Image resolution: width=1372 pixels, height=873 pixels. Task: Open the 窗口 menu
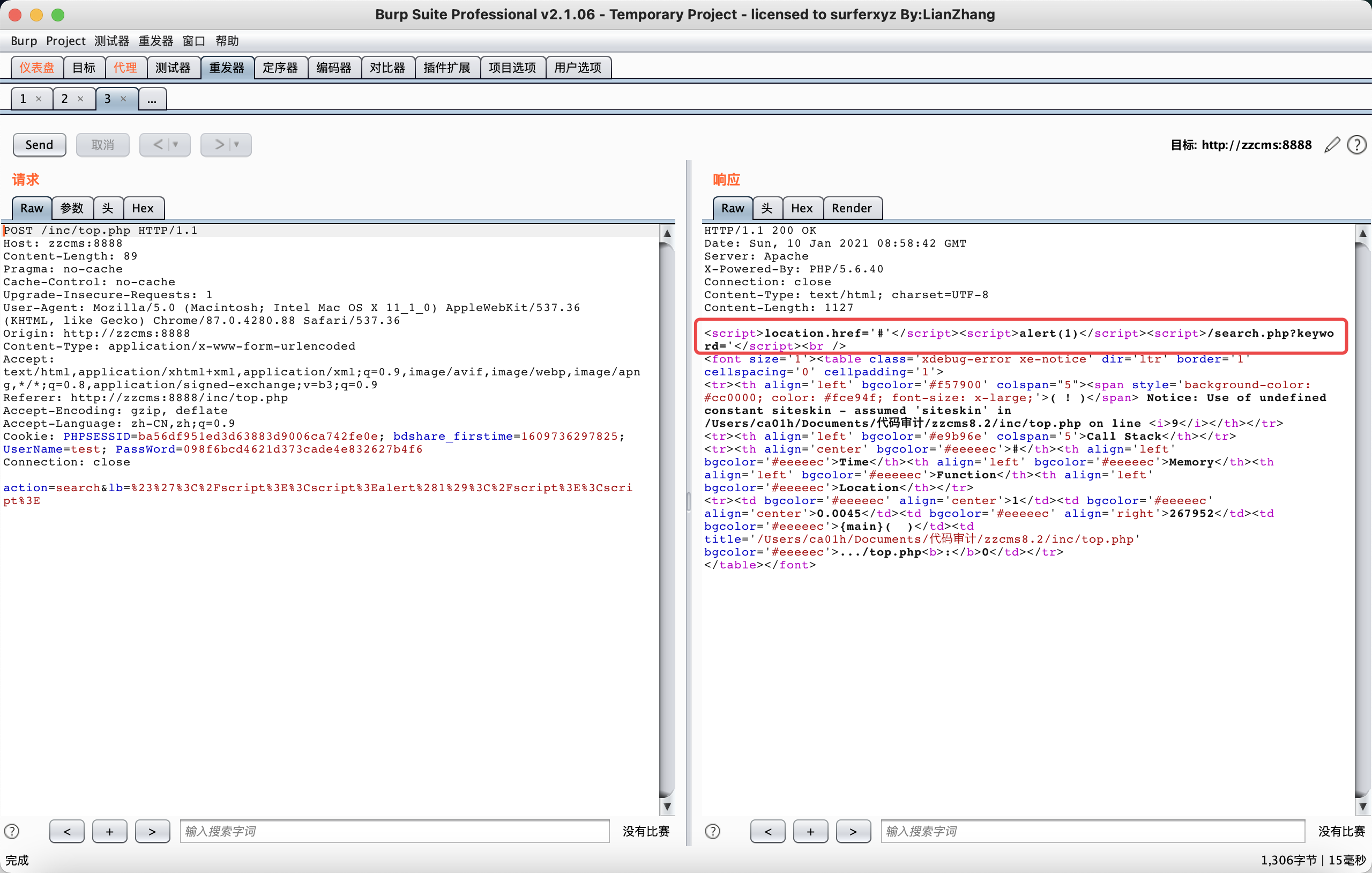click(193, 41)
